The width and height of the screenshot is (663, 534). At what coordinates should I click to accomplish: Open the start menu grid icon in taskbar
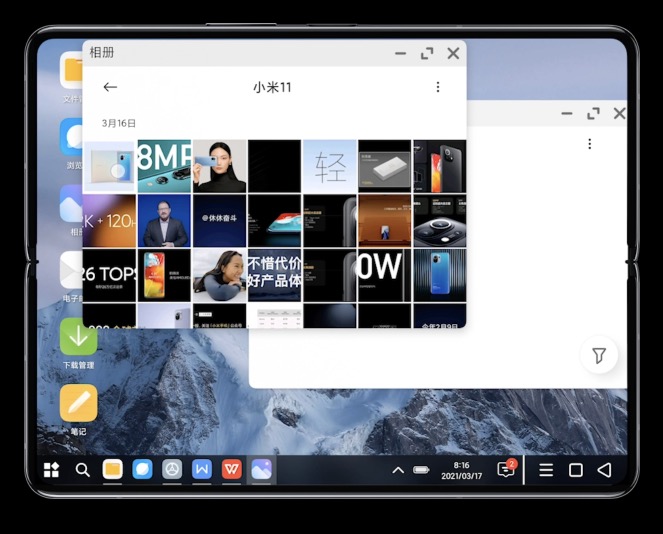click(x=51, y=470)
